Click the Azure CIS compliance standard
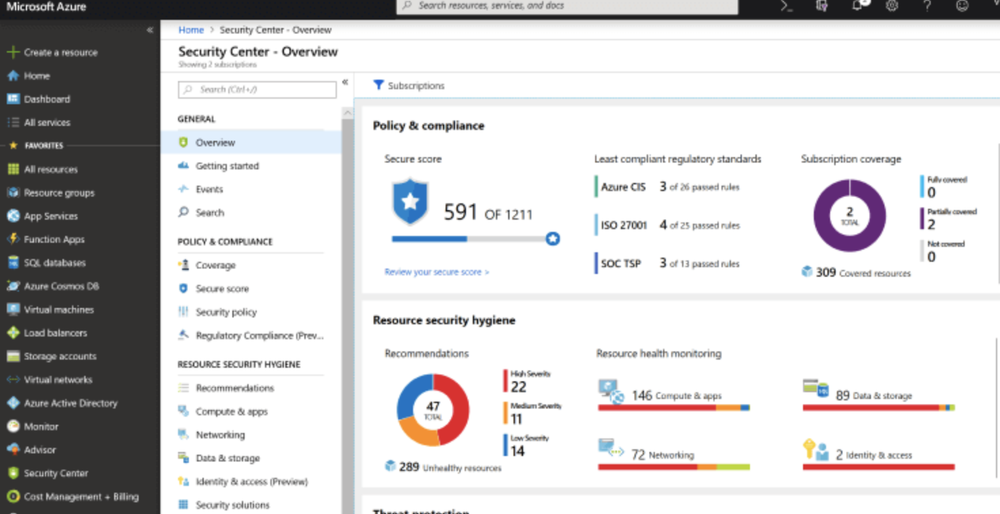Viewport: 1000px width, 514px height. tap(667, 187)
